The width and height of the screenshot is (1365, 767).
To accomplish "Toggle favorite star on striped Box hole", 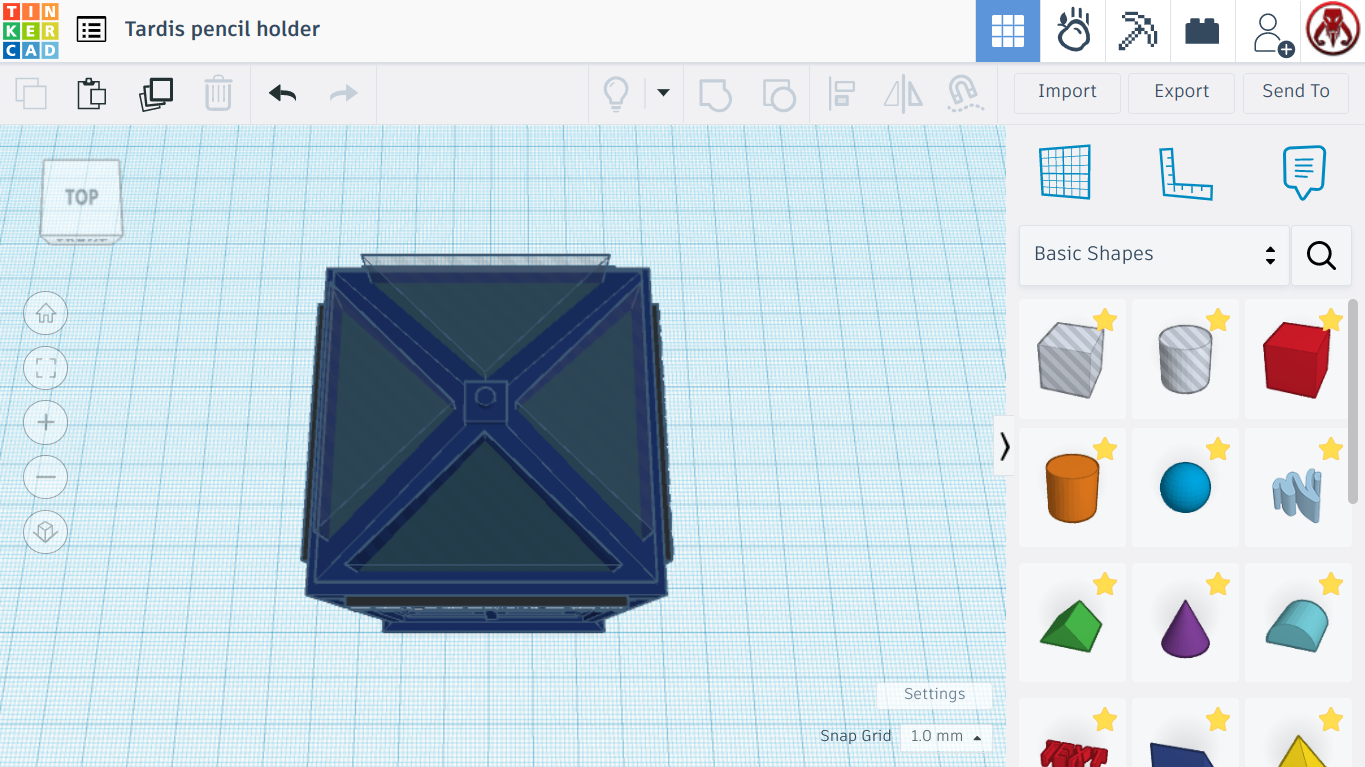I will tap(1105, 320).
